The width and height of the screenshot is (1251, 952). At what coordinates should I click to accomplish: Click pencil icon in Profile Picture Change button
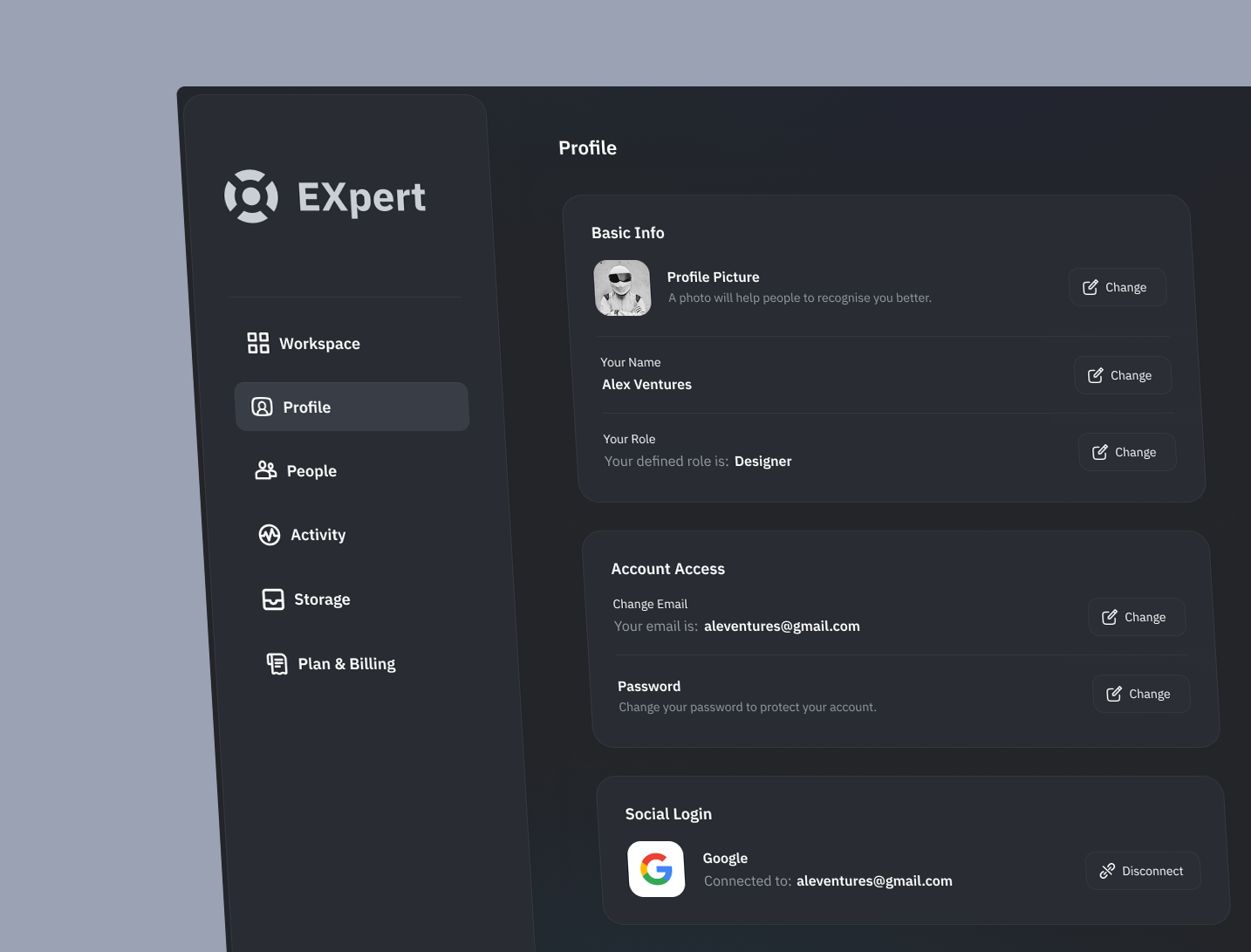point(1090,287)
